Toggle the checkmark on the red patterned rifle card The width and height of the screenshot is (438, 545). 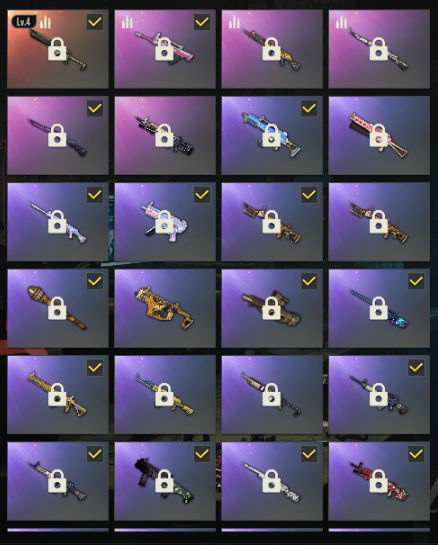click(x=416, y=454)
